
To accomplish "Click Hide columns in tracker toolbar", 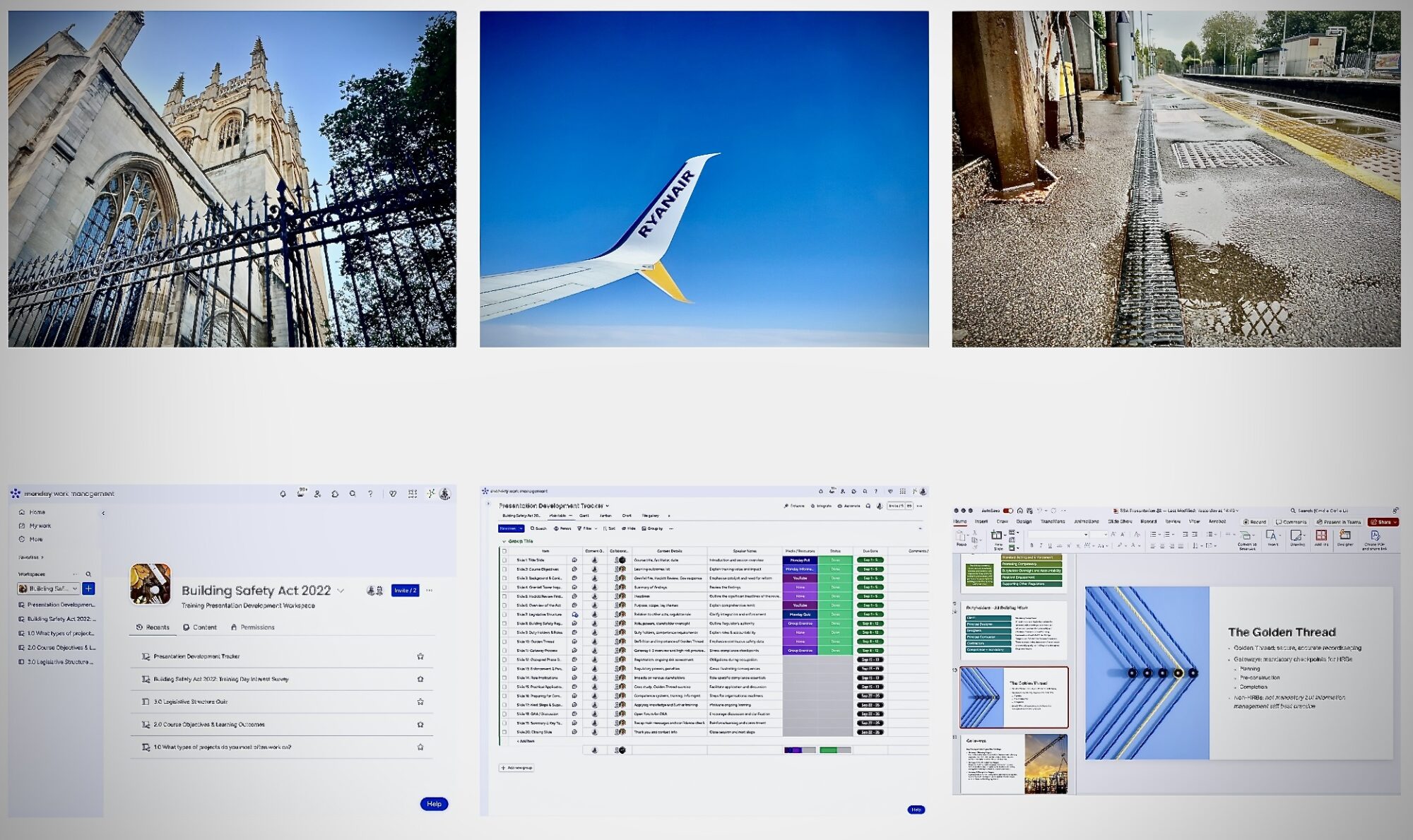I will (629, 528).
